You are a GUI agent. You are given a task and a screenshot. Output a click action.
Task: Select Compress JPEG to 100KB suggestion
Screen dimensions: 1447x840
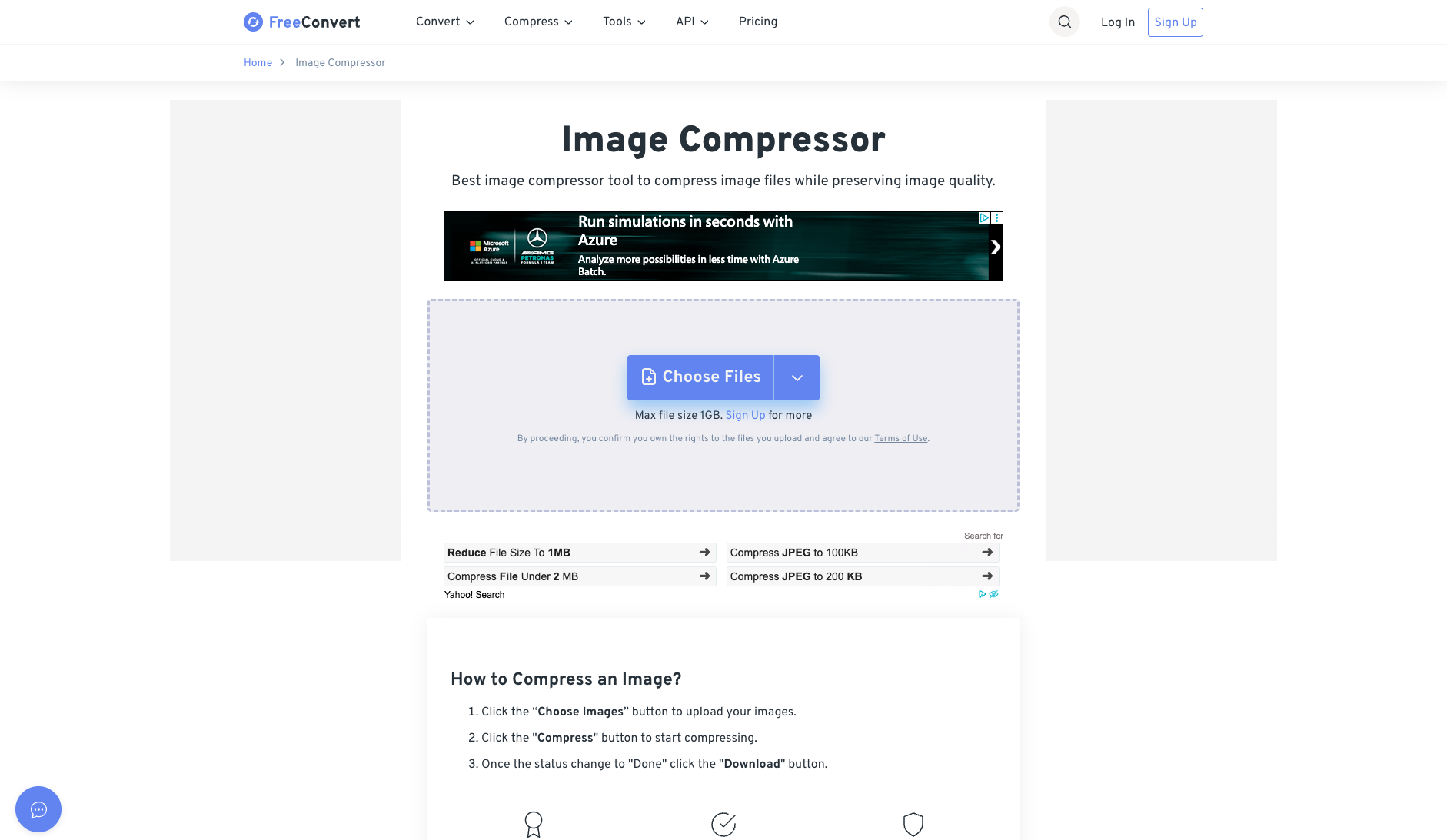(x=863, y=553)
